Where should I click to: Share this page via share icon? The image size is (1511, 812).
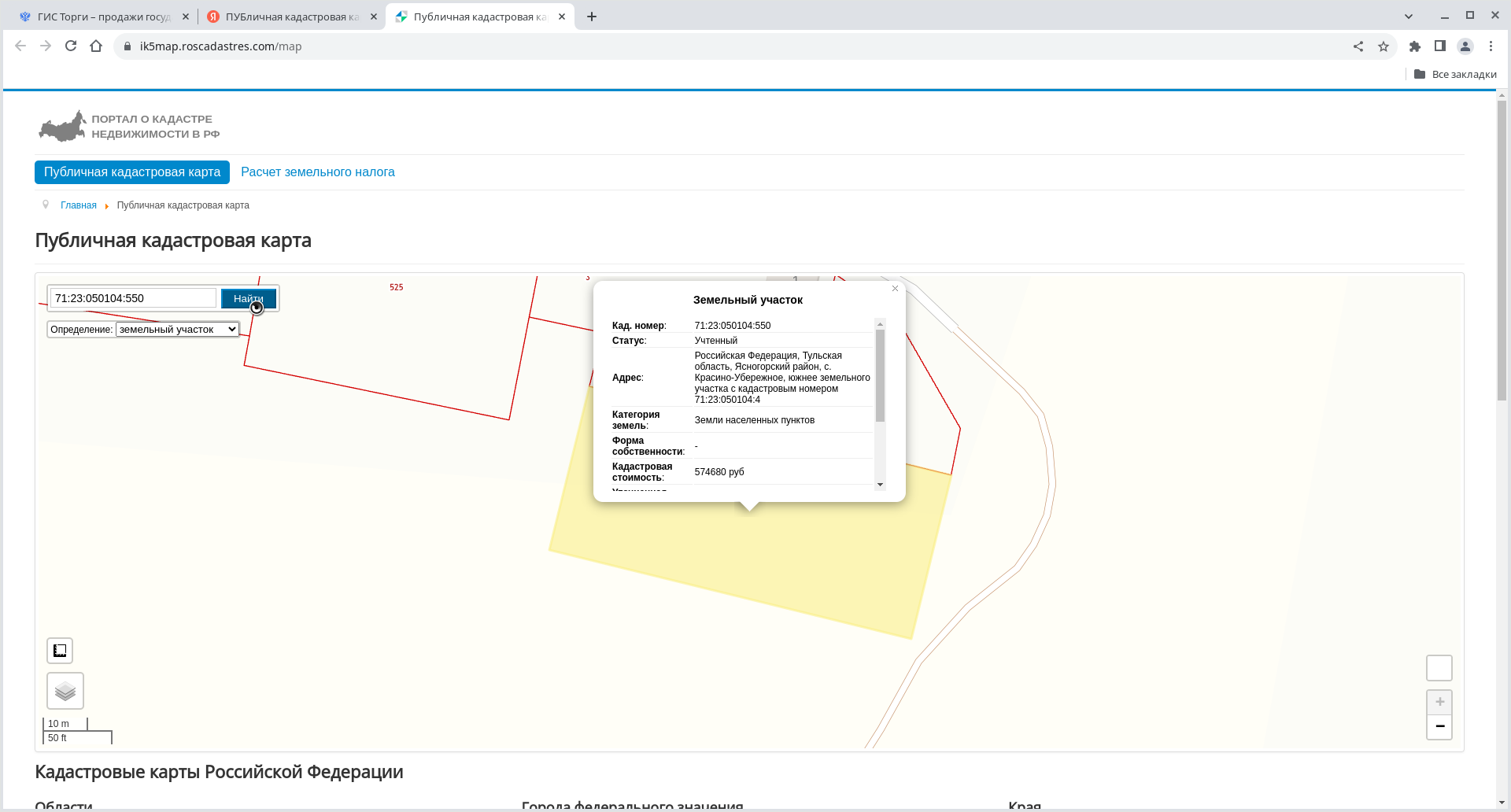pyautogui.click(x=1358, y=46)
